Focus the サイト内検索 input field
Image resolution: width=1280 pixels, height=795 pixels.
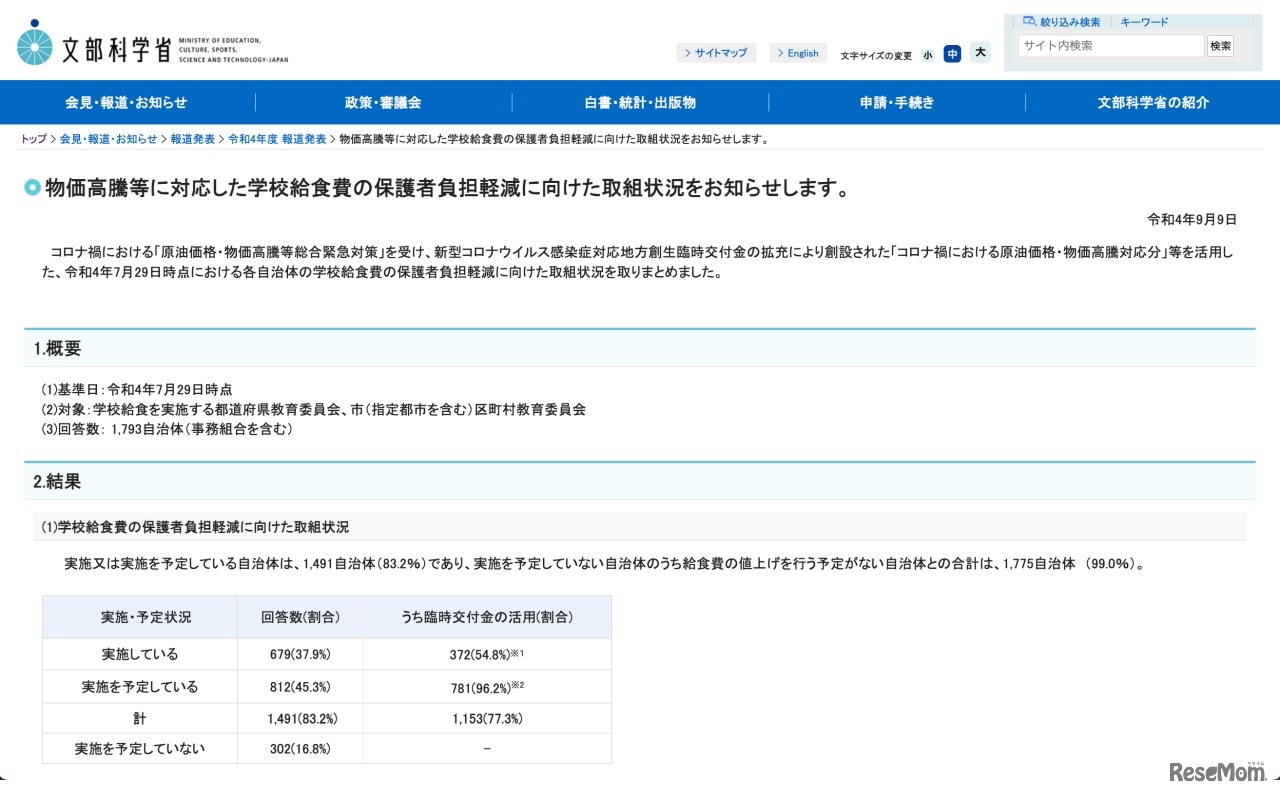1110,46
